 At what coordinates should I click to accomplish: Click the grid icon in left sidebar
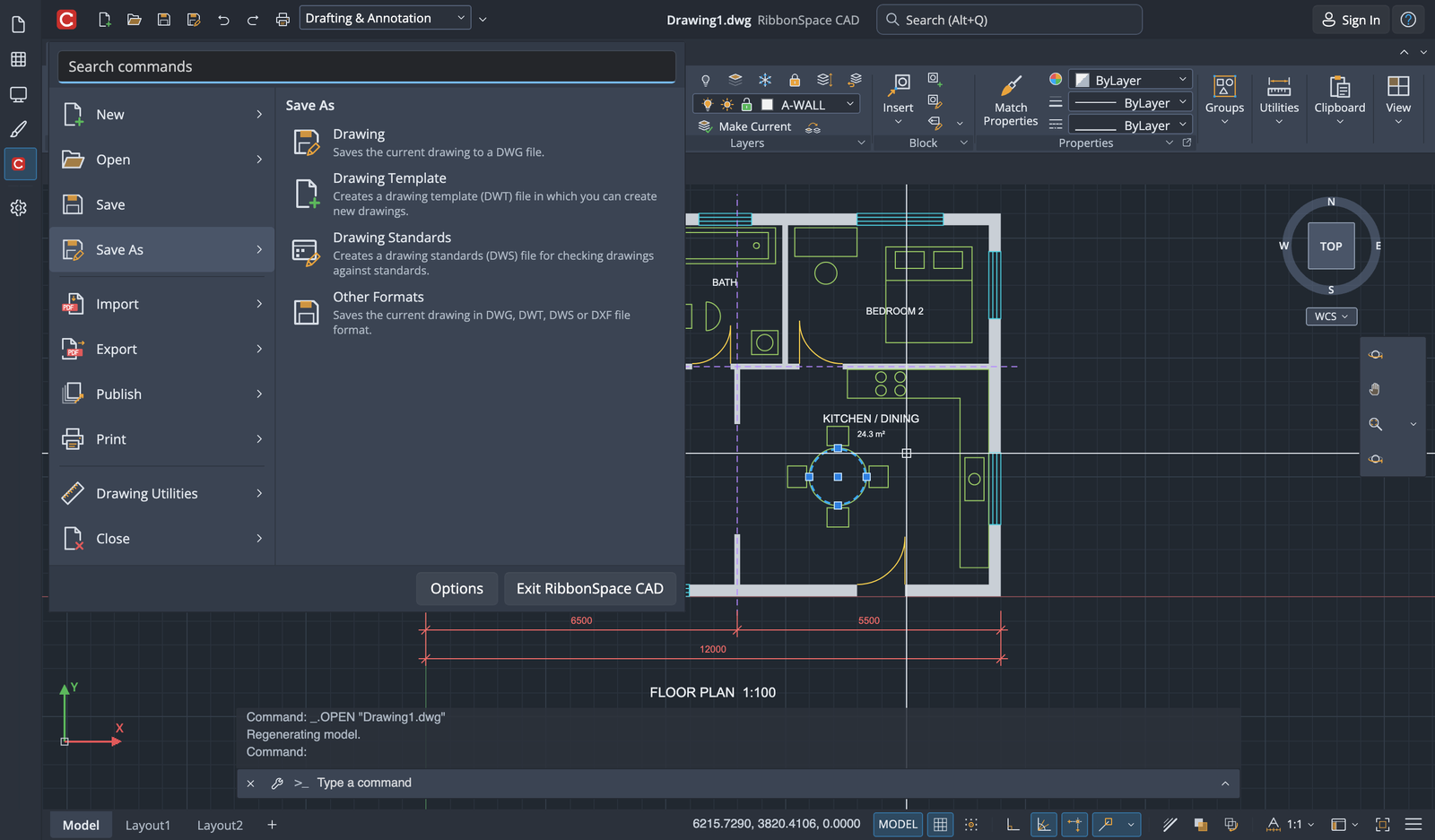point(18,59)
